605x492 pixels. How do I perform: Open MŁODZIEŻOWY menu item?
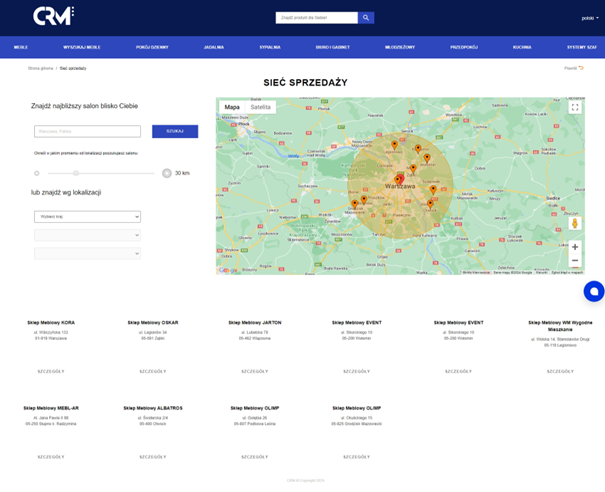[x=400, y=47]
